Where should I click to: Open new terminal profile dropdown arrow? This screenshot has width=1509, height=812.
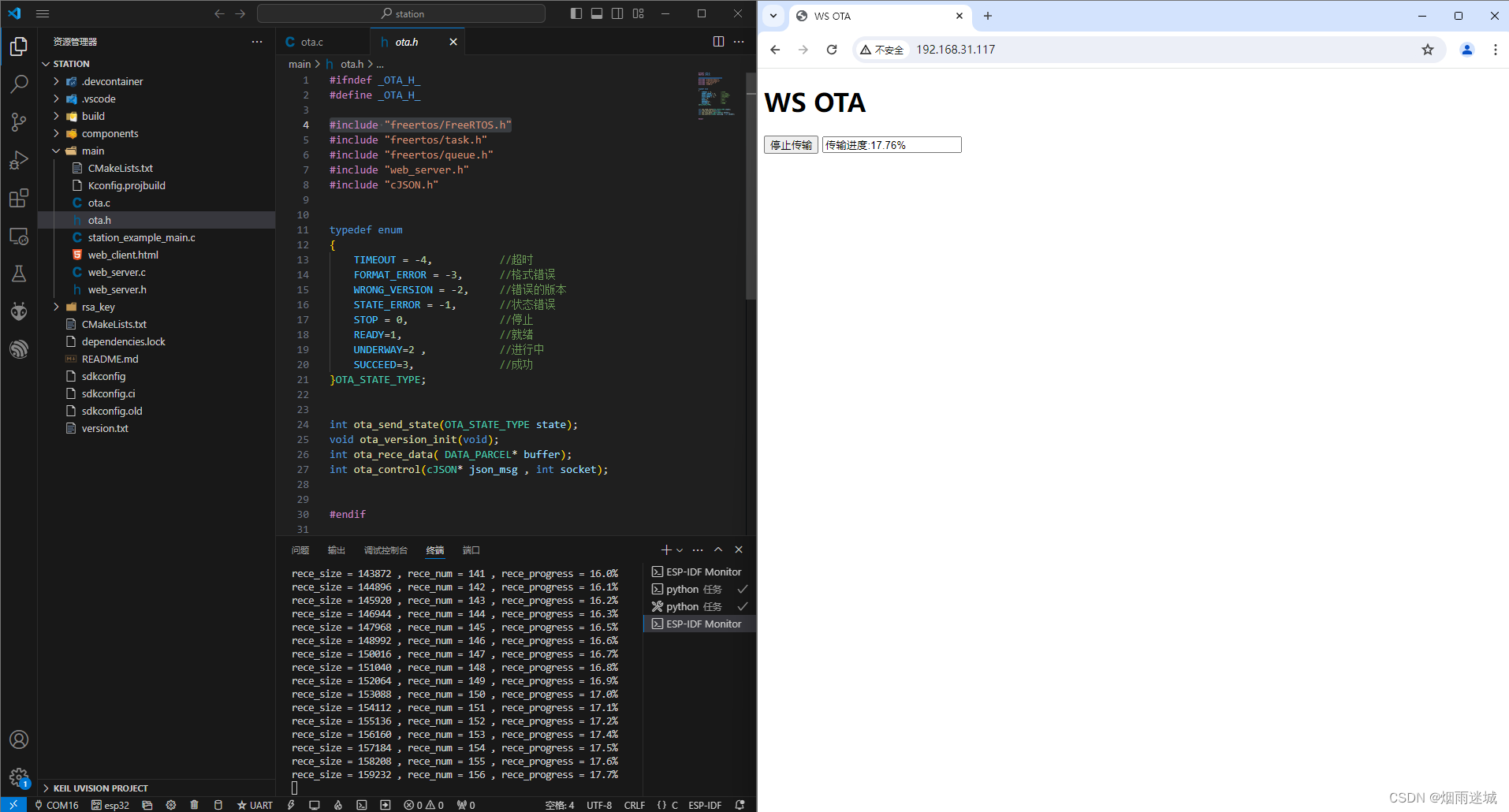tap(680, 550)
